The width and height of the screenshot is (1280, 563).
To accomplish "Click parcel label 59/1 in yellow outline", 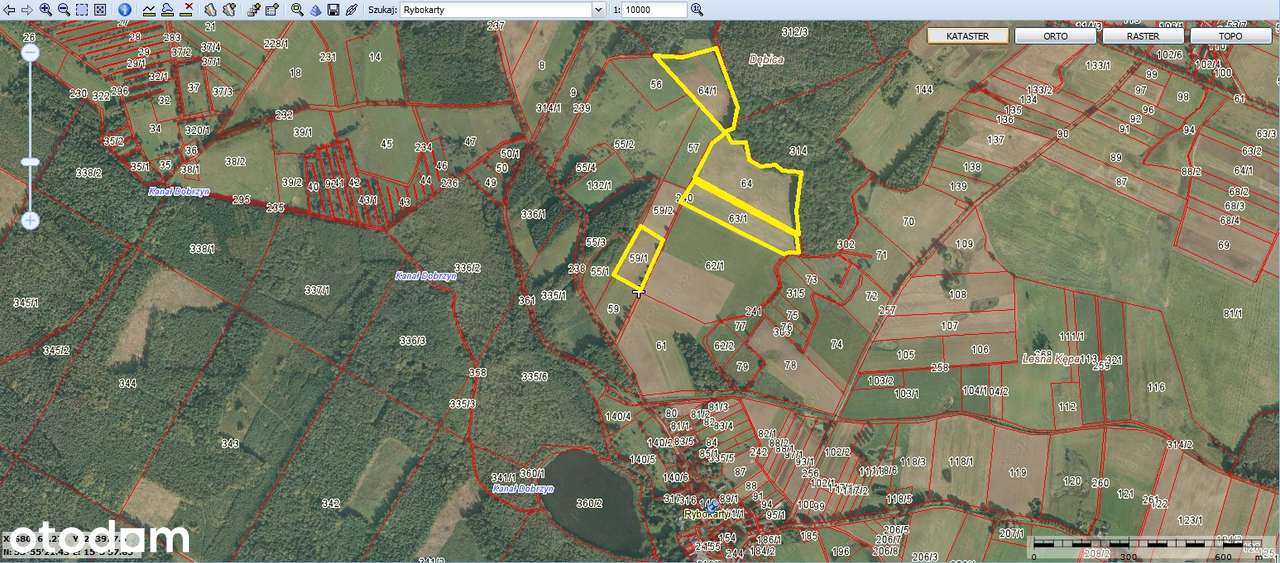I will tap(638, 258).
